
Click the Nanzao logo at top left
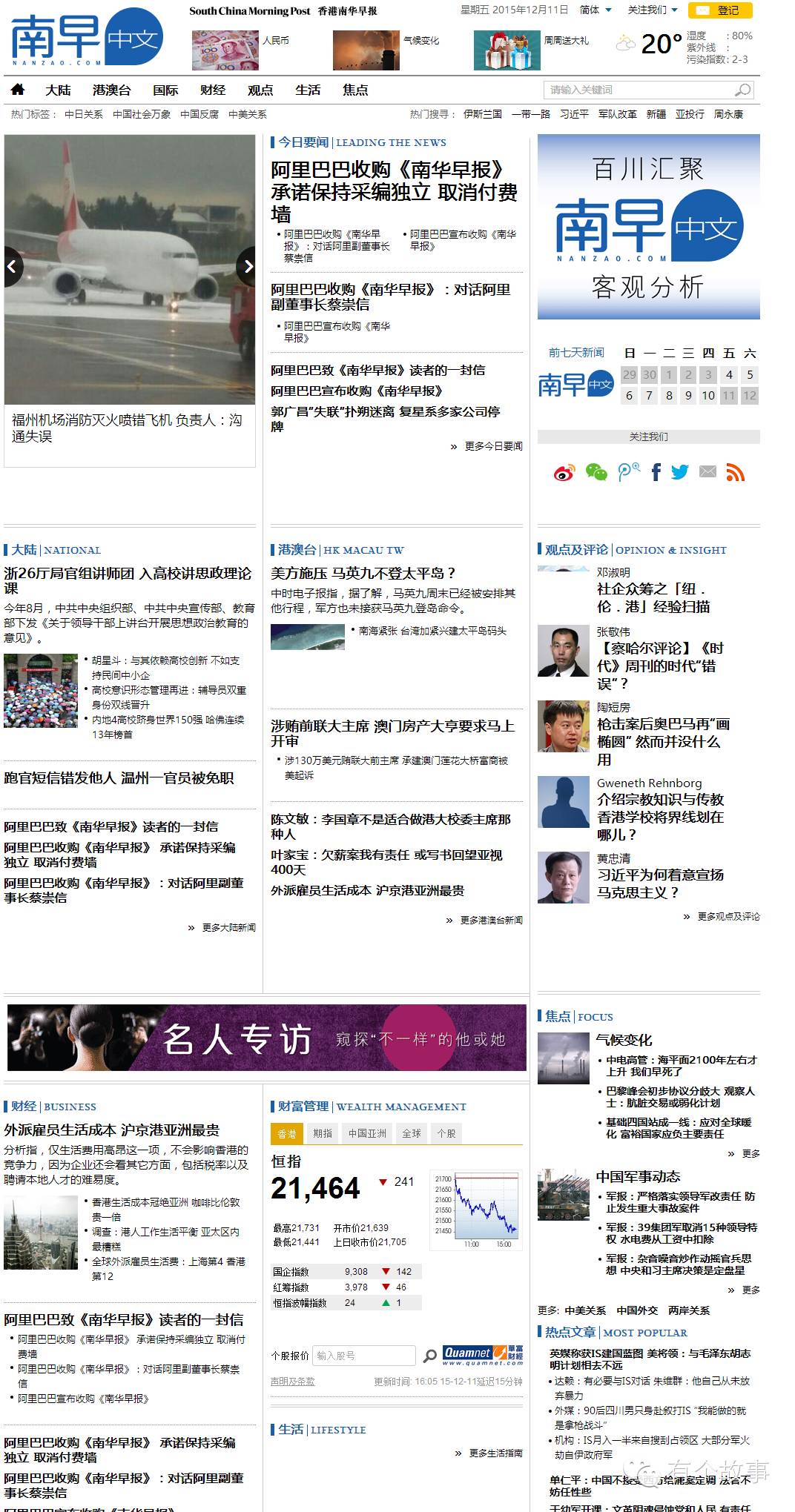(87, 37)
